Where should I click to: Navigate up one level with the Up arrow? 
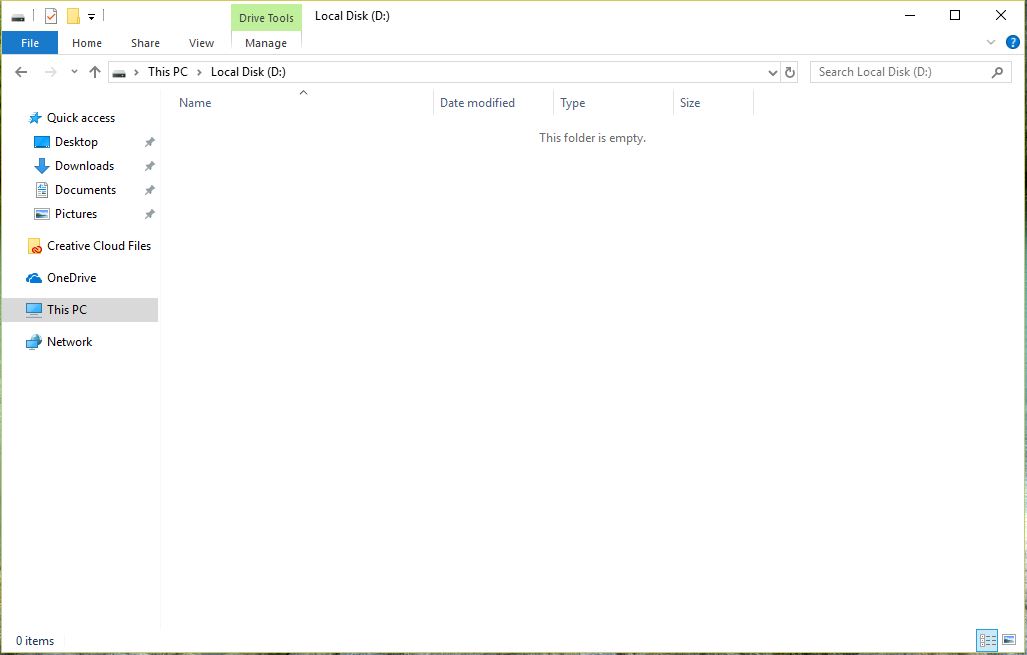[x=95, y=71]
